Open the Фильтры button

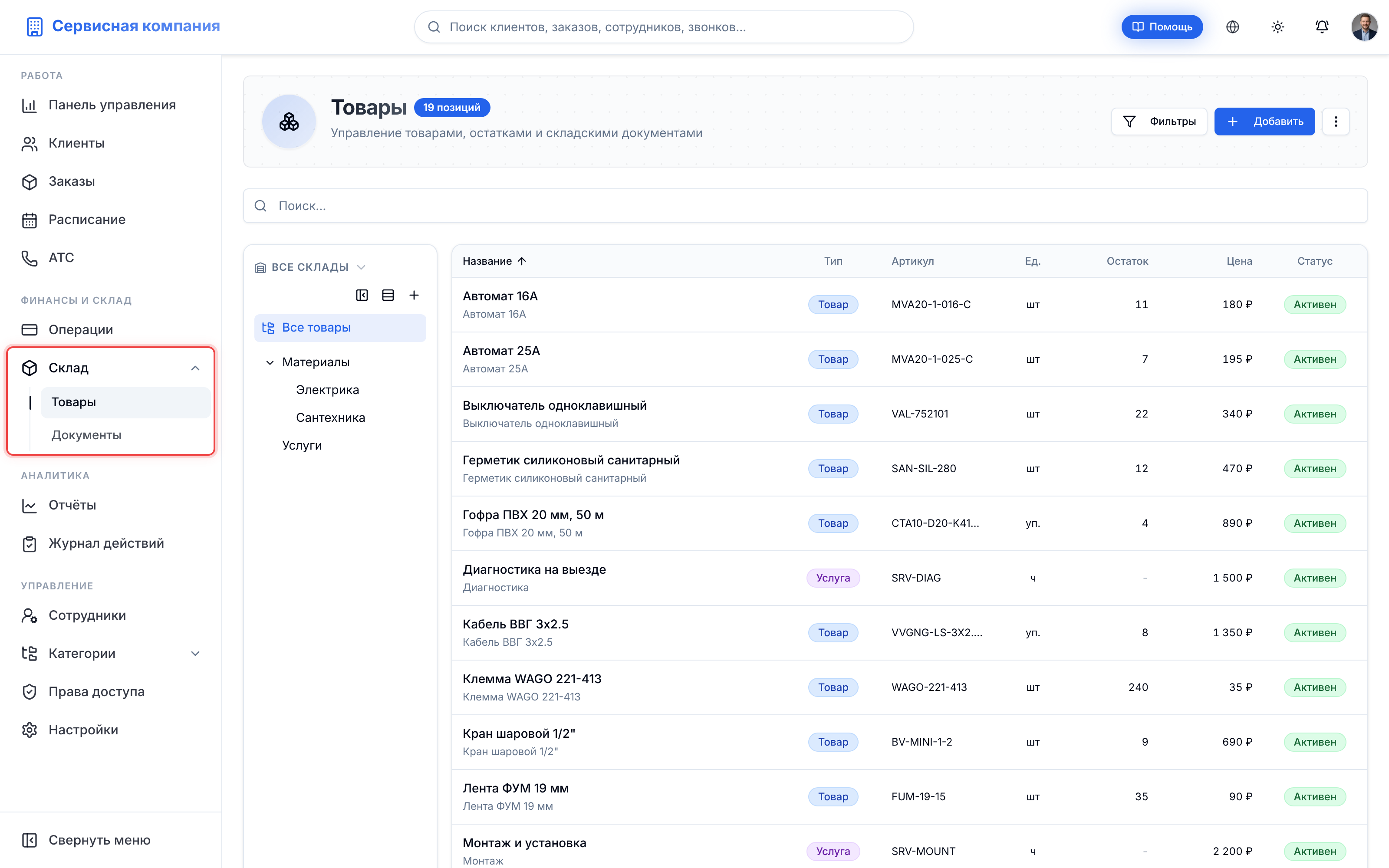click(x=1159, y=122)
